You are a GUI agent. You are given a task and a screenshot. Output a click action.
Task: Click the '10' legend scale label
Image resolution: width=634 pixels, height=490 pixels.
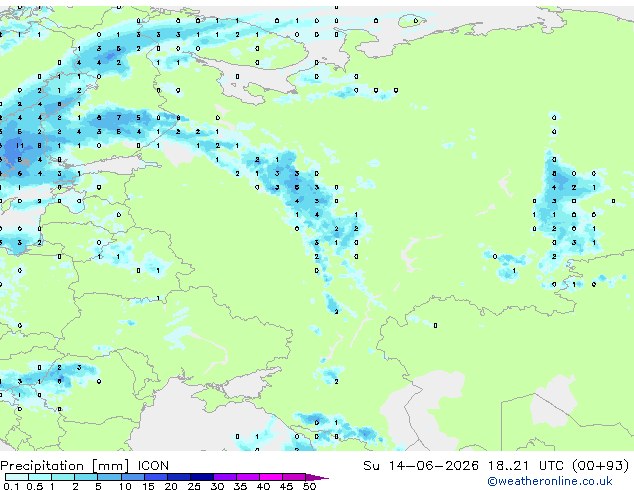click(x=125, y=486)
